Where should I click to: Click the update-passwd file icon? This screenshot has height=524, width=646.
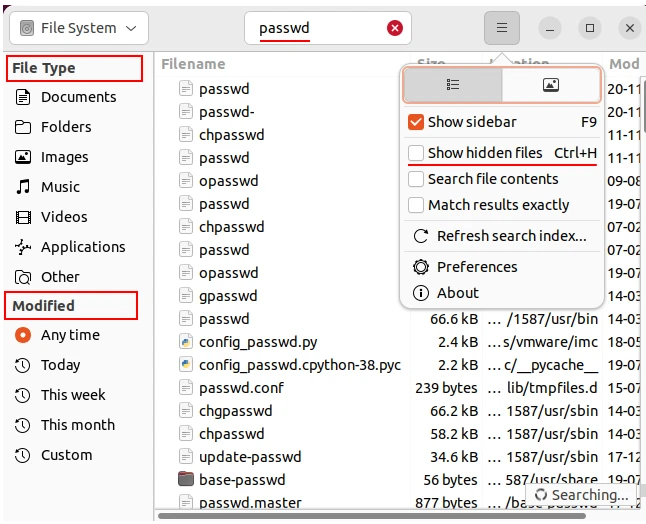[x=186, y=456]
